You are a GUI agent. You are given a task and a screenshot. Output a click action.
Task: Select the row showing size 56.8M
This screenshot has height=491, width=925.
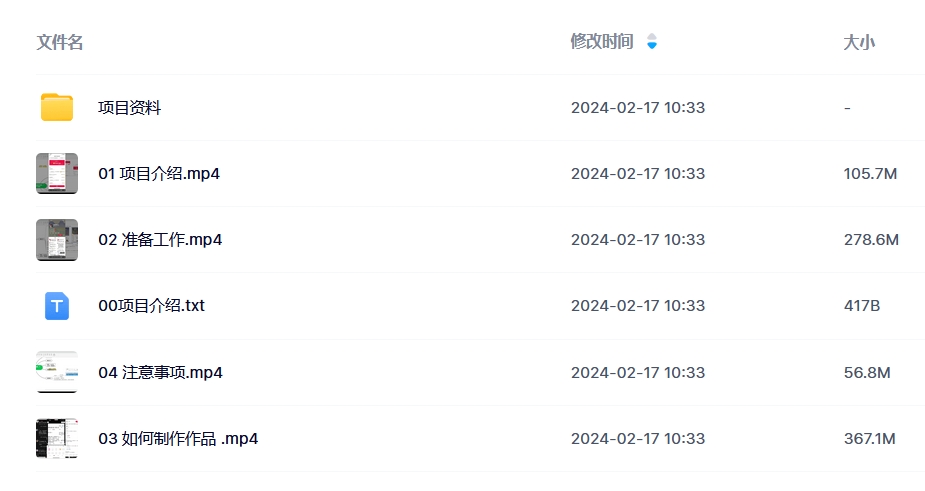click(x=480, y=372)
